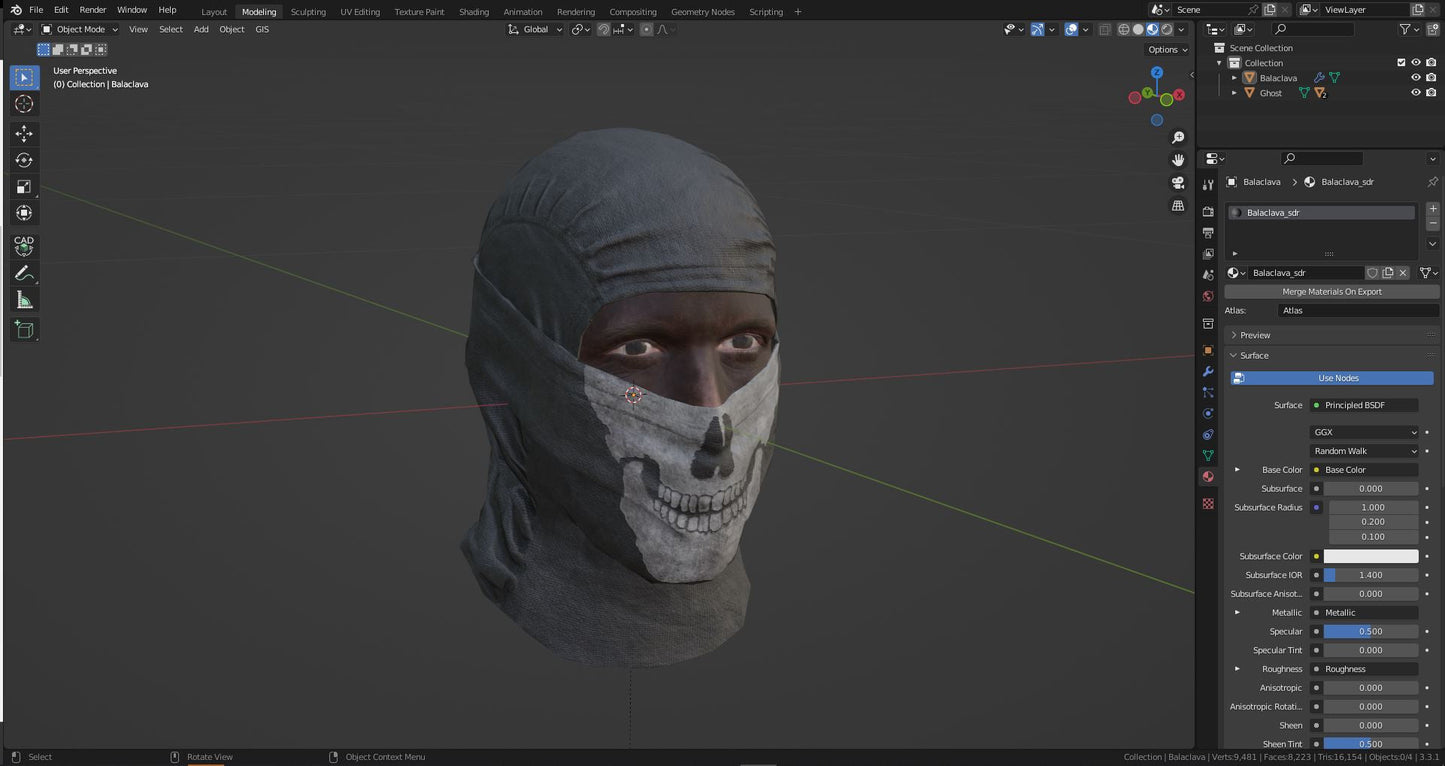Select the Annotate tool

(23, 272)
